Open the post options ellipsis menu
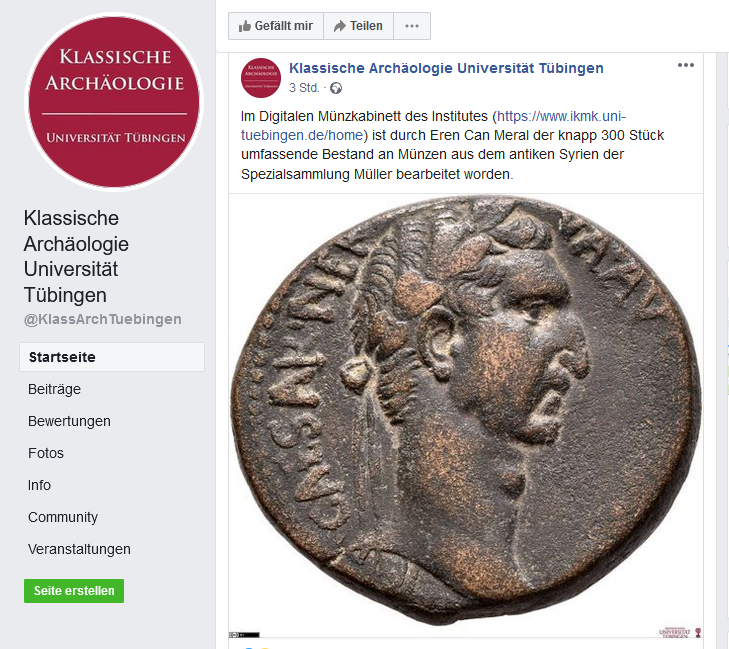 pyautogui.click(x=686, y=65)
